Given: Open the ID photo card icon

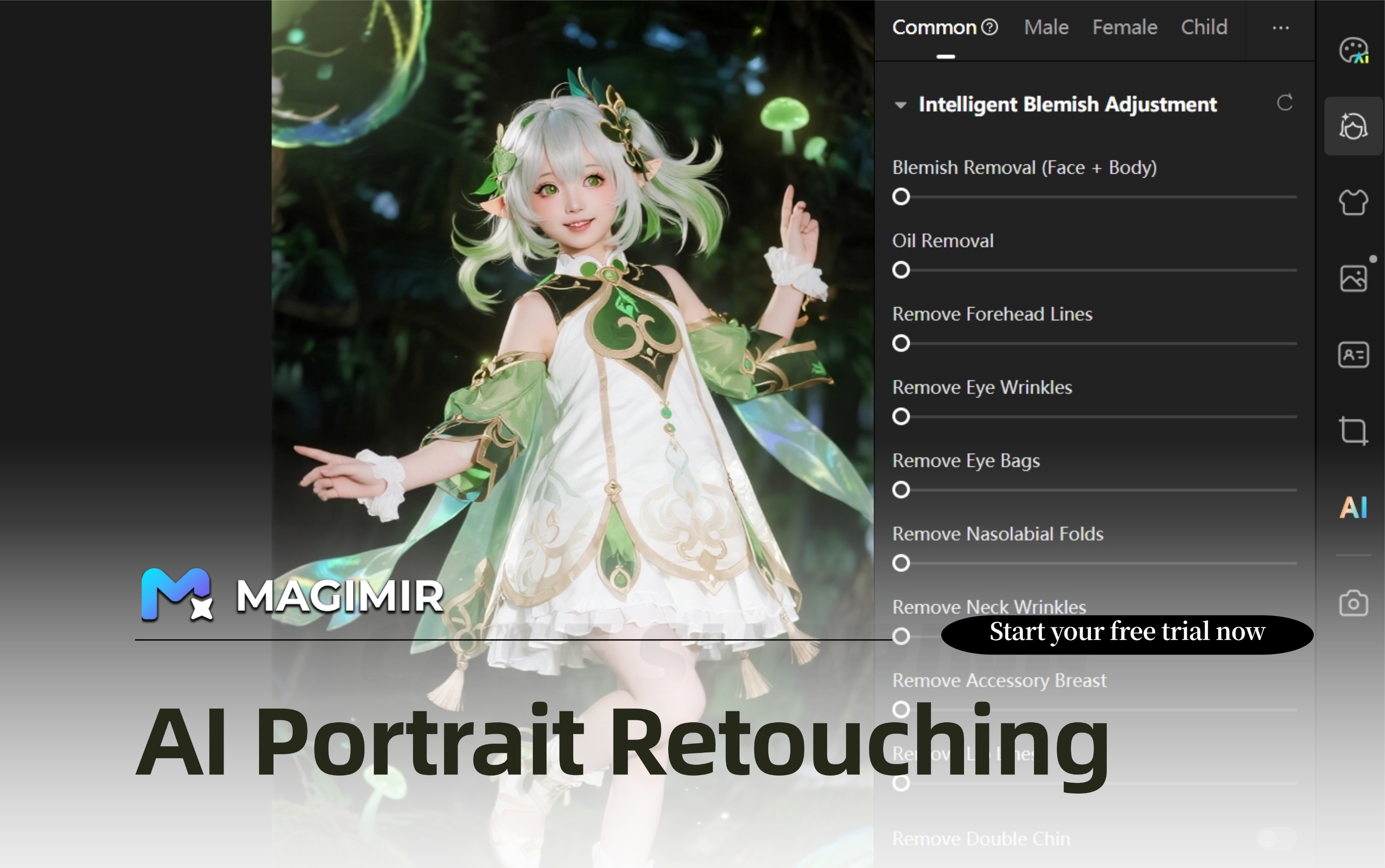Looking at the screenshot, I should pyautogui.click(x=1353, y=355).
